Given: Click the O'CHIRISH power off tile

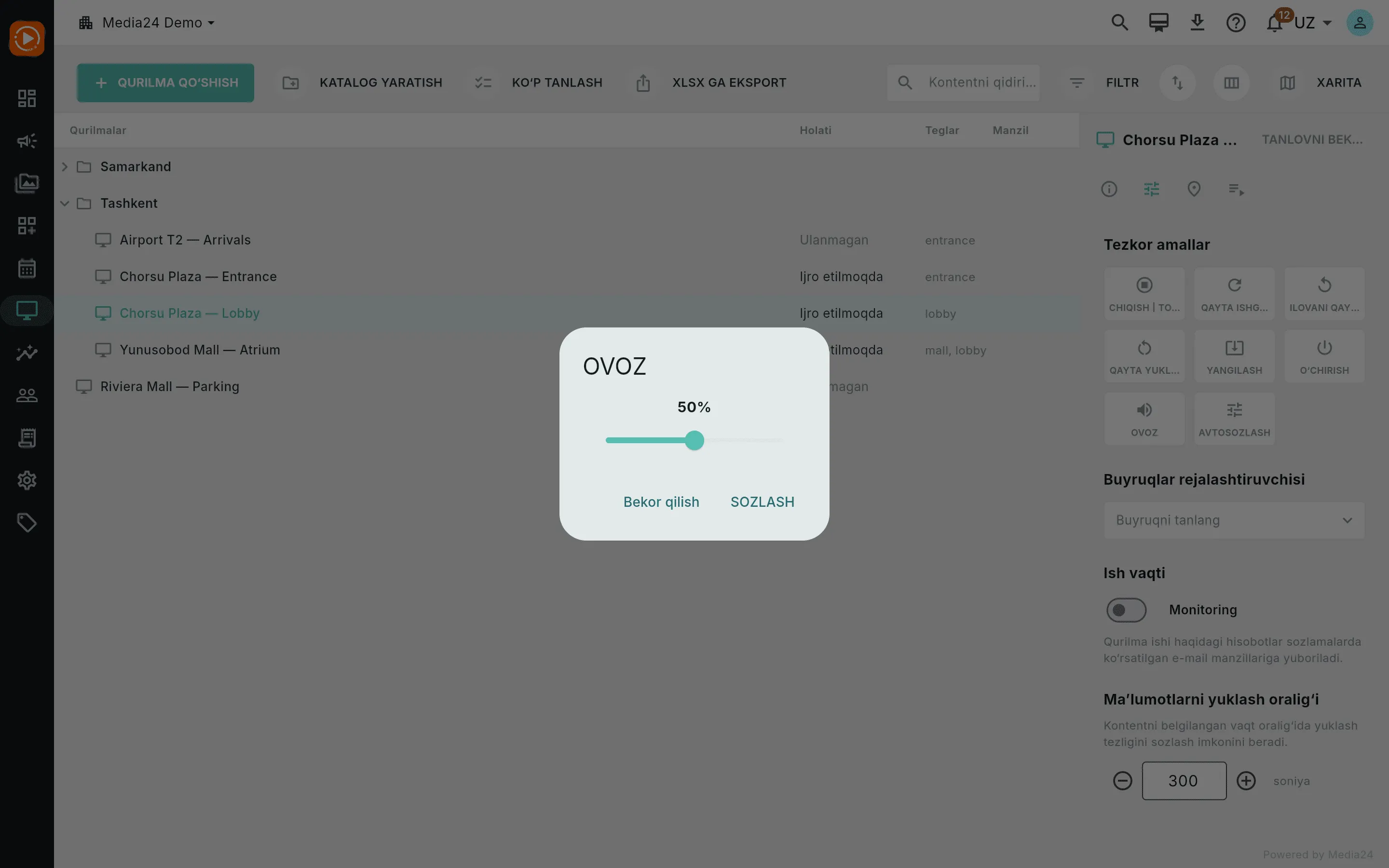Looking at the screenshot, I should [1324, 356].
